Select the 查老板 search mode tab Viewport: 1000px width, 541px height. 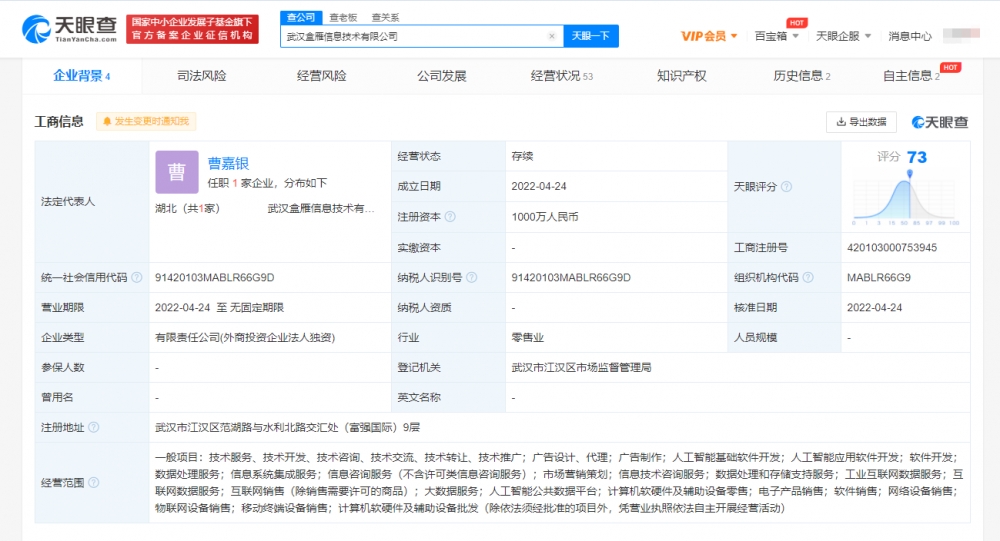343,17
